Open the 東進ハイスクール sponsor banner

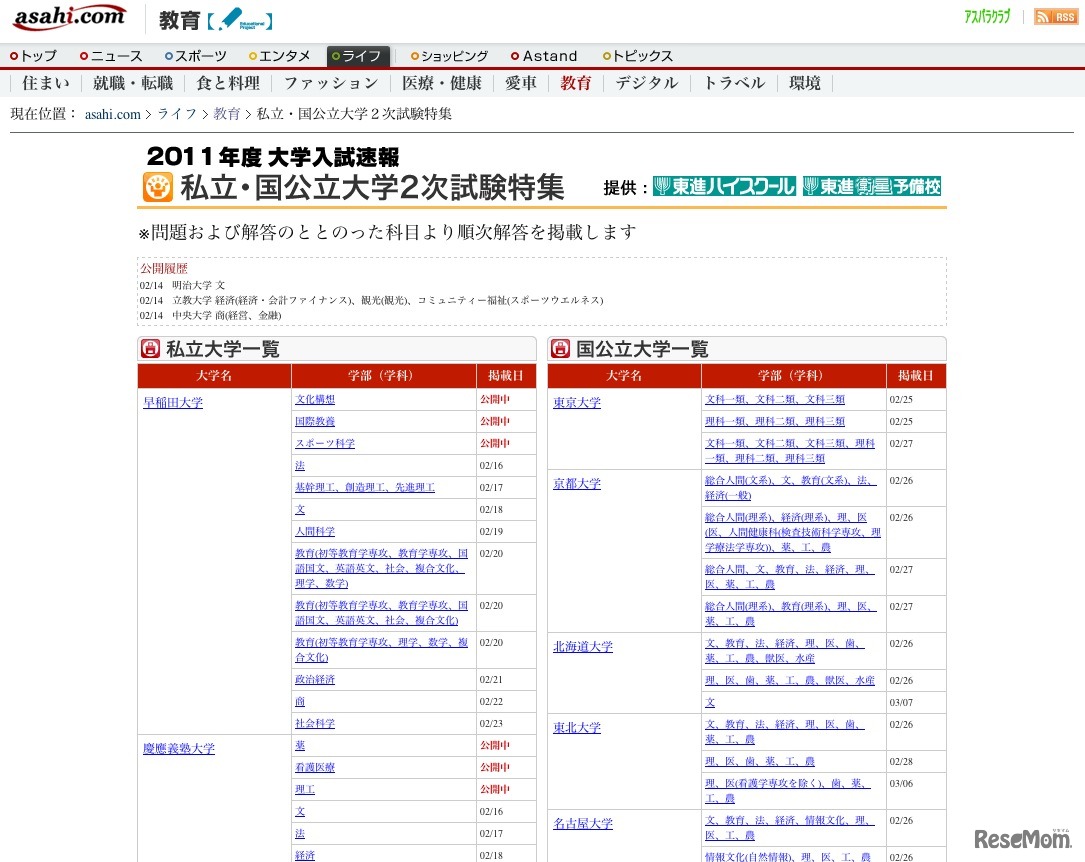point(724,187)
